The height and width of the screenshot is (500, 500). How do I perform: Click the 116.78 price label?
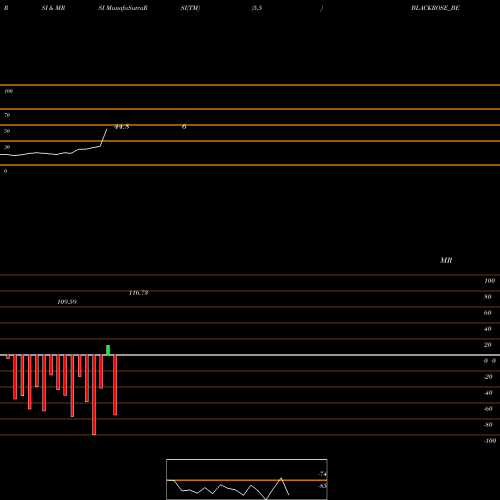click(138, 293)
